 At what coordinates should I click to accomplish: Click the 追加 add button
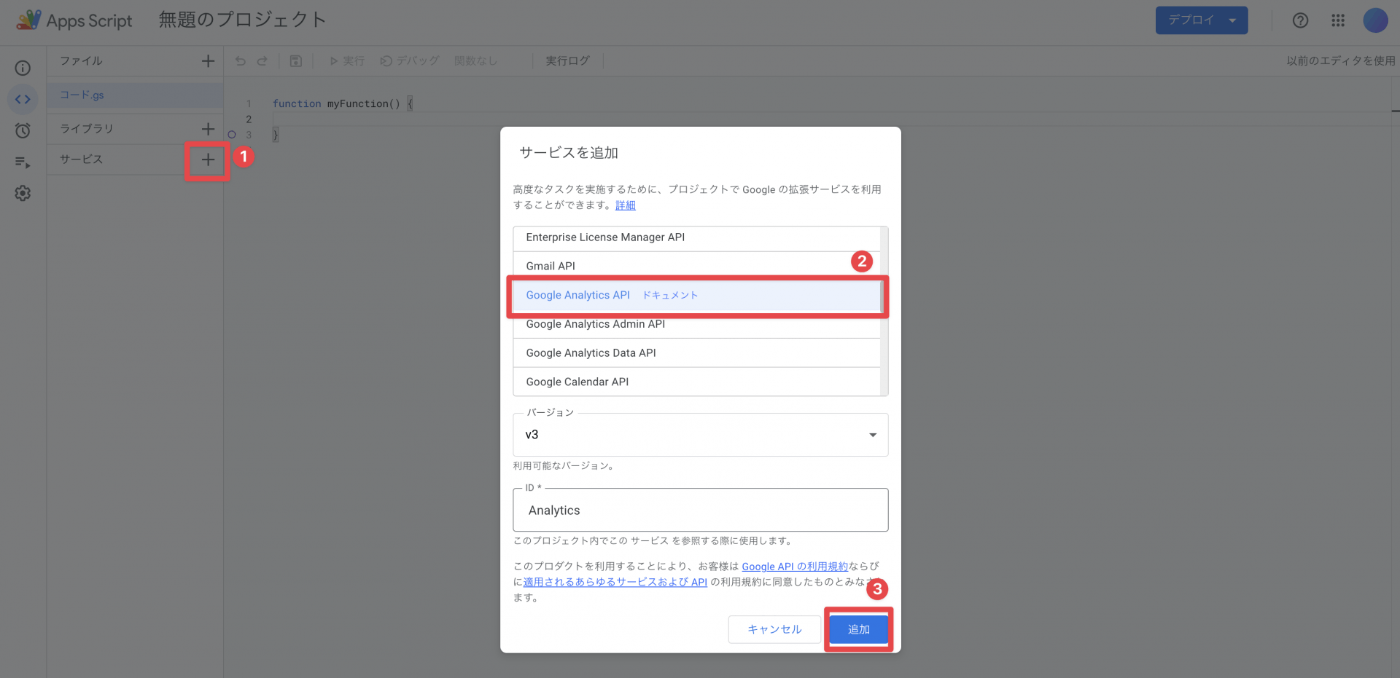pos(859,629)
